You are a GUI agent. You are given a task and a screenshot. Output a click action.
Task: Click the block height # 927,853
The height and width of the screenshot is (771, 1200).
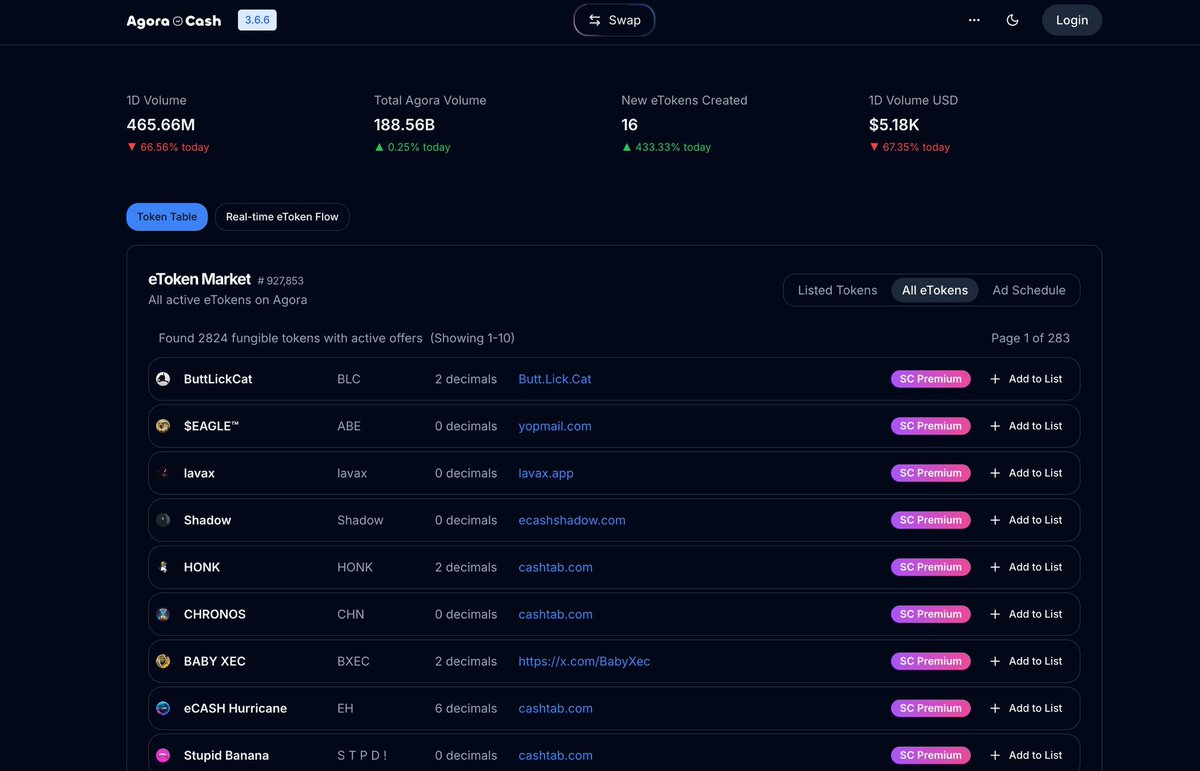(x=281, y=281)
